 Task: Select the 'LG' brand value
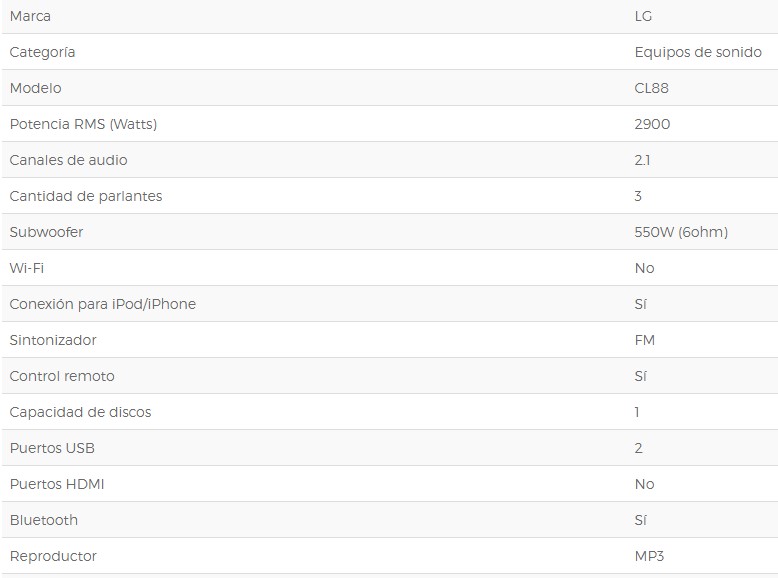click(x=643, y=16)
